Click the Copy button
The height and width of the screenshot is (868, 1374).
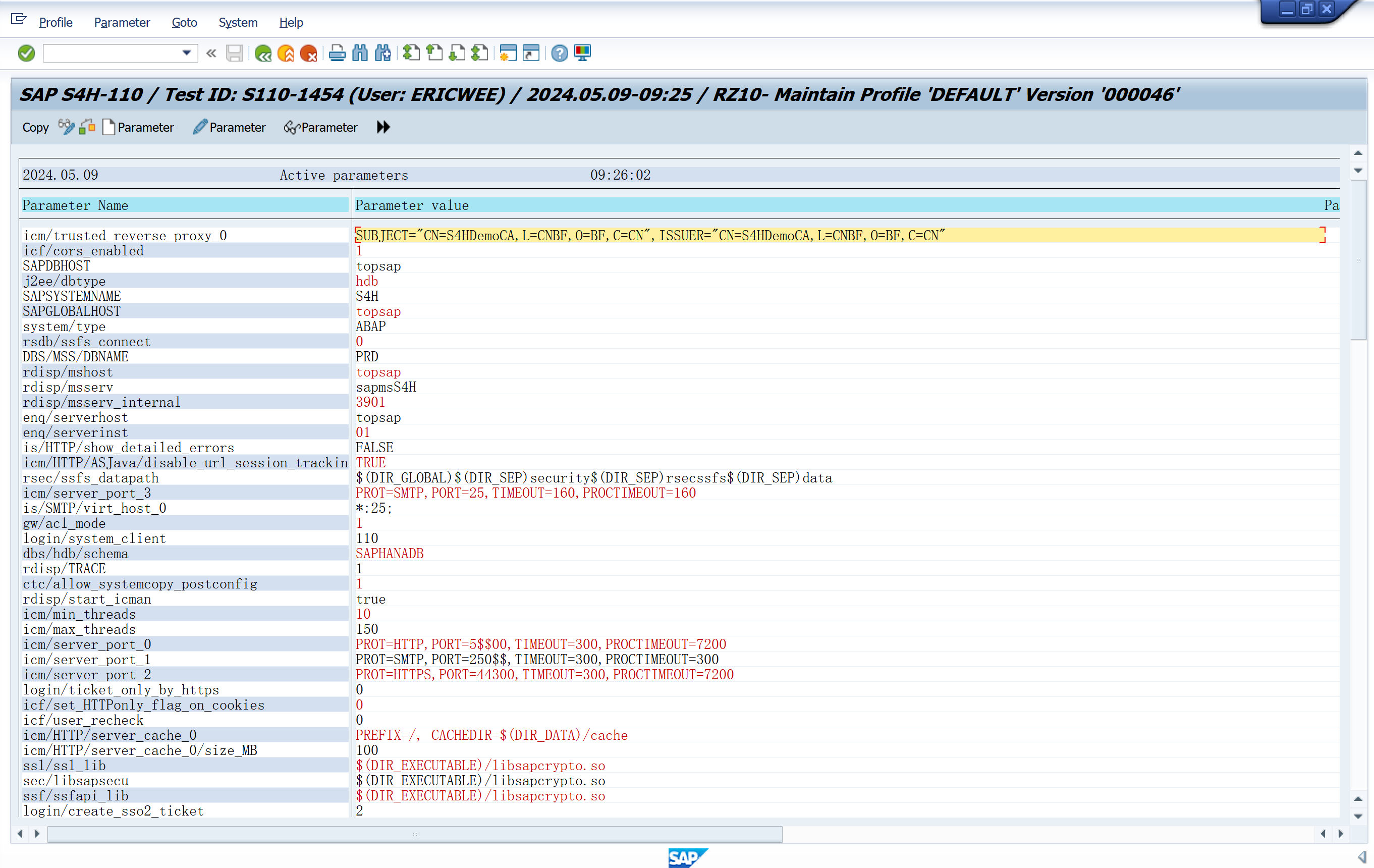pyautogui.click(x=35, y=127)
